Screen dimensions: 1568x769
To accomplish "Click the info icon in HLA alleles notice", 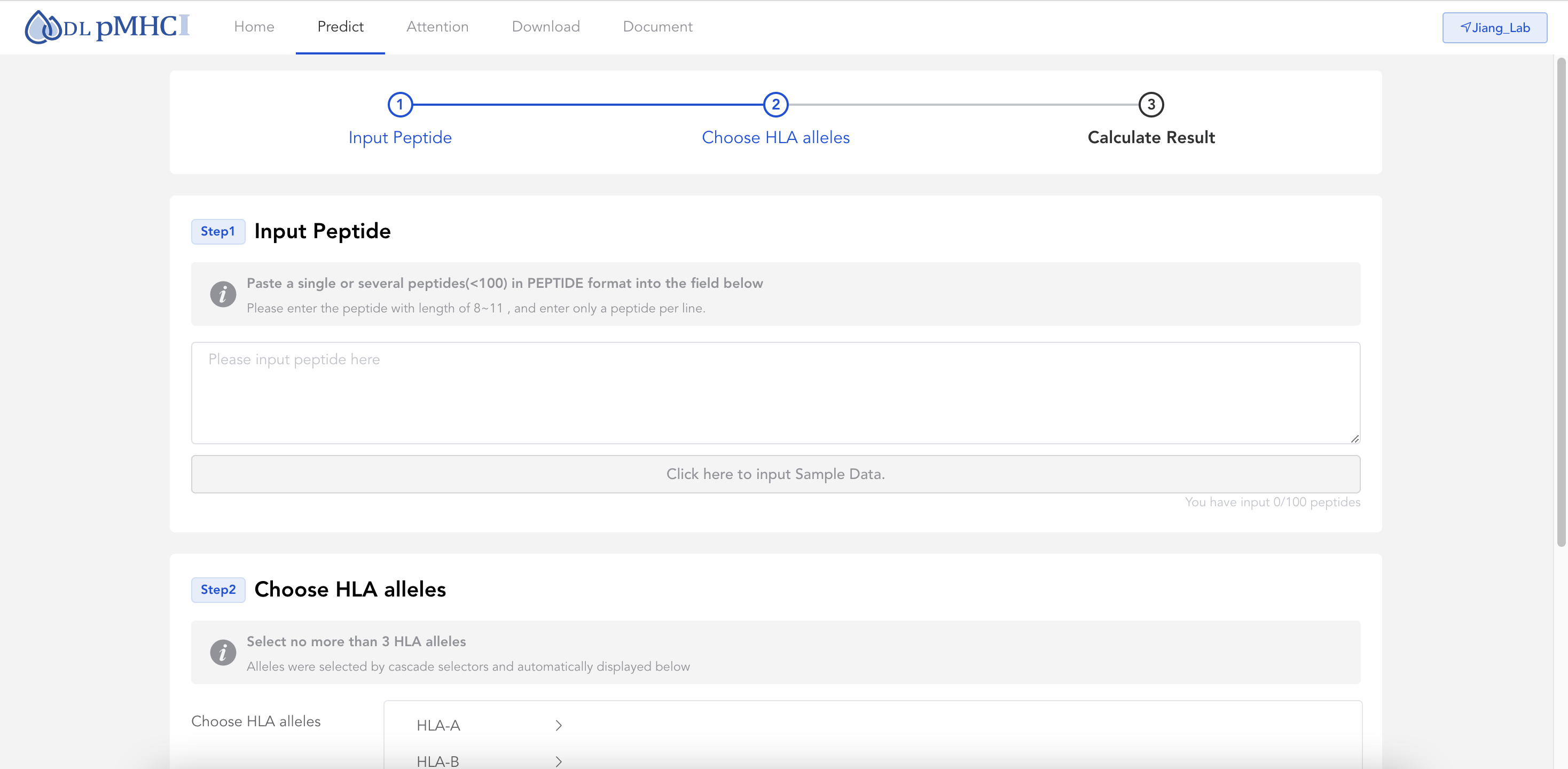I will coord(223,652).
